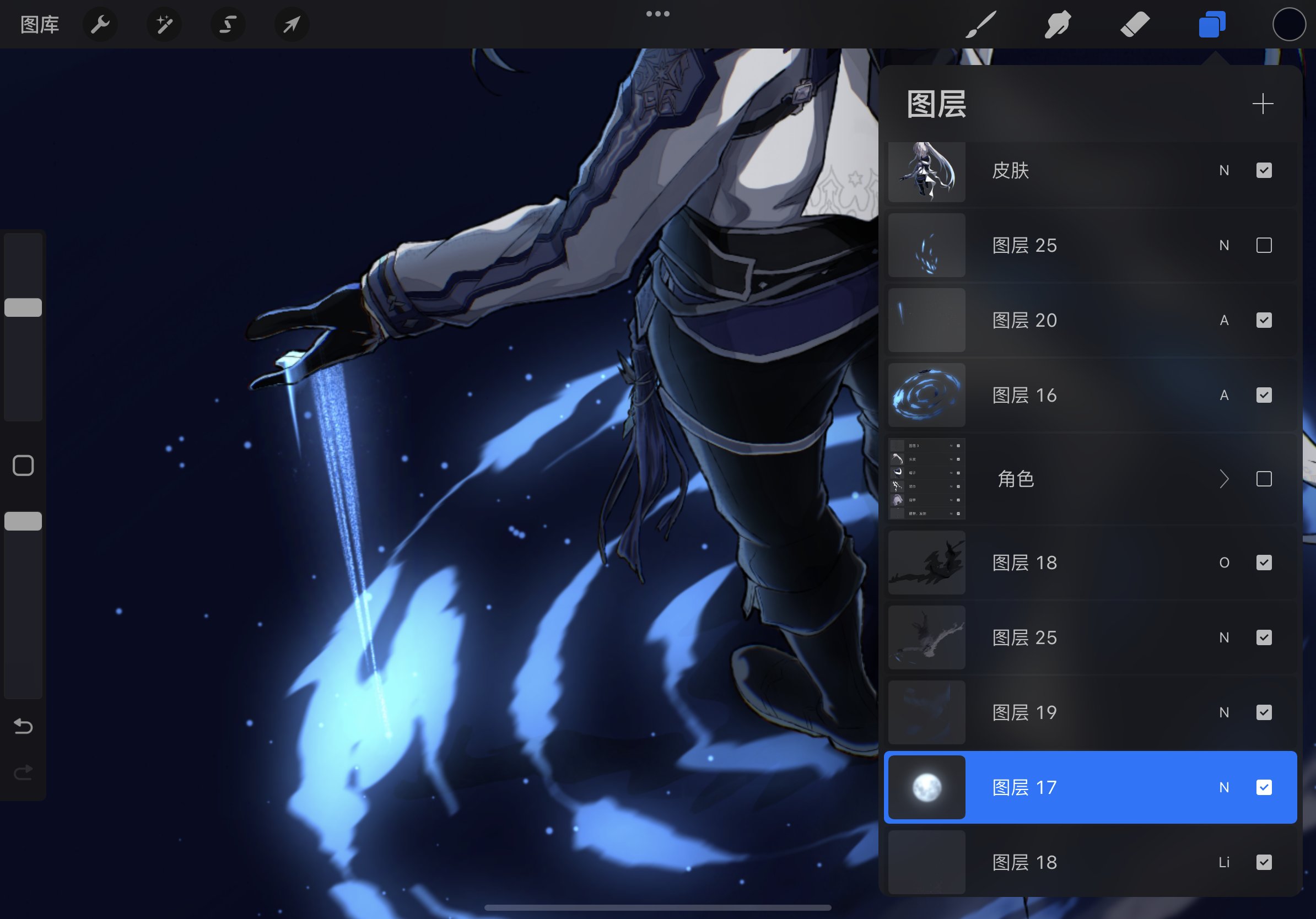Viewport: 1316px width, 919px height.
Task: Tap the square Modify button in sidebar
Action: pyautogui.click(x=23, y=466)
